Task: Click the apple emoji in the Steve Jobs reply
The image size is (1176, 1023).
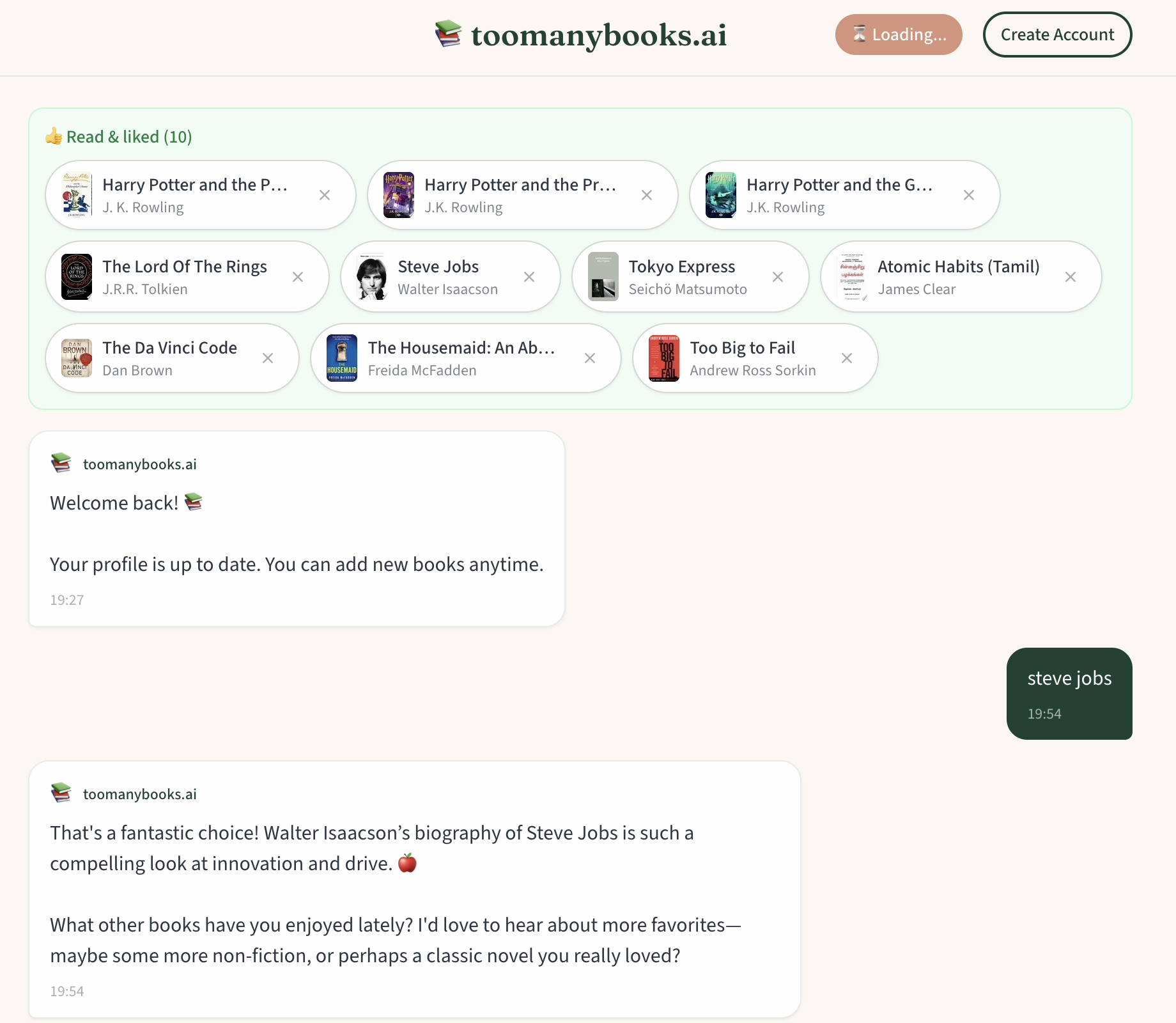Action: [x=408, y=863]
